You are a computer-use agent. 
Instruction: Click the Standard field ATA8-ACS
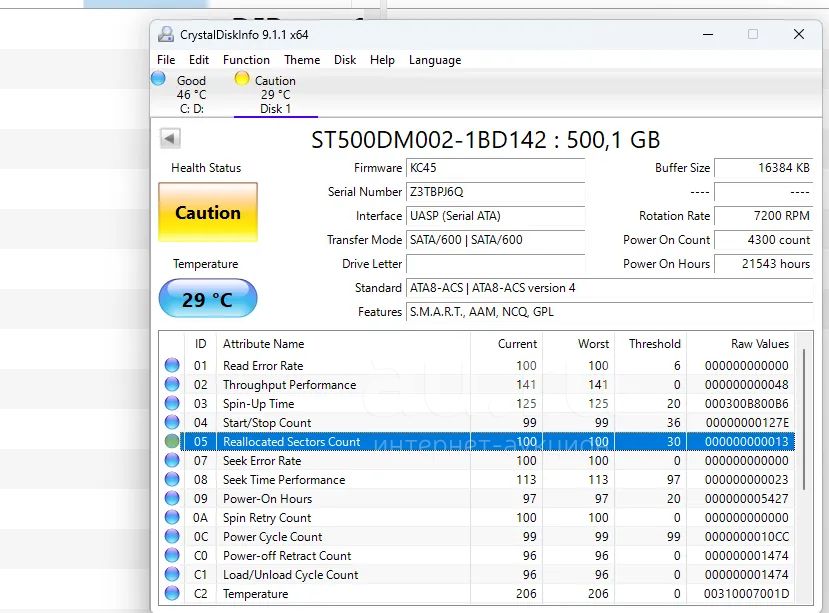(x=610, y=288)
